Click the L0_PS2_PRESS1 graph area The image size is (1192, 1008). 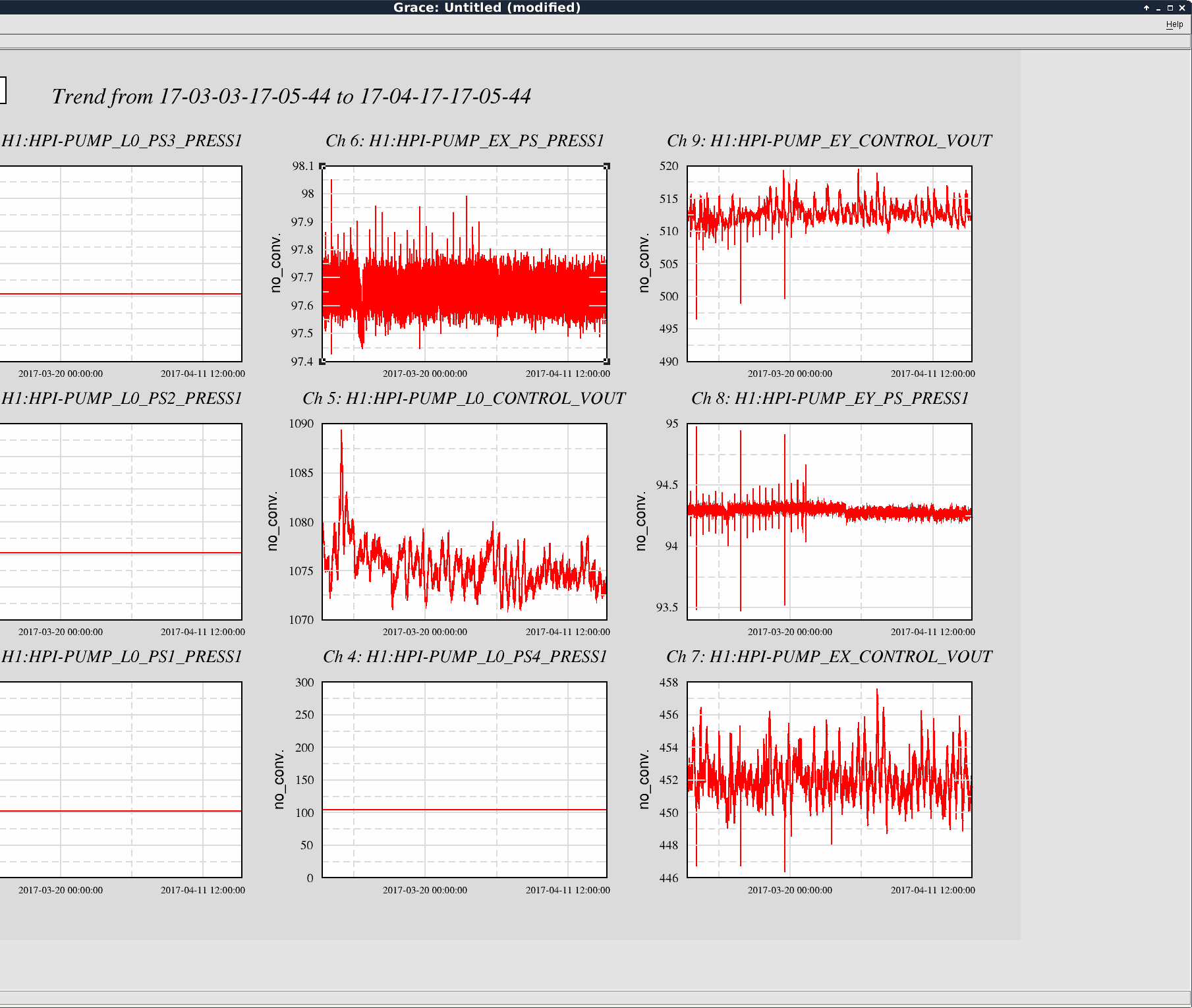(x=121, y=522)
